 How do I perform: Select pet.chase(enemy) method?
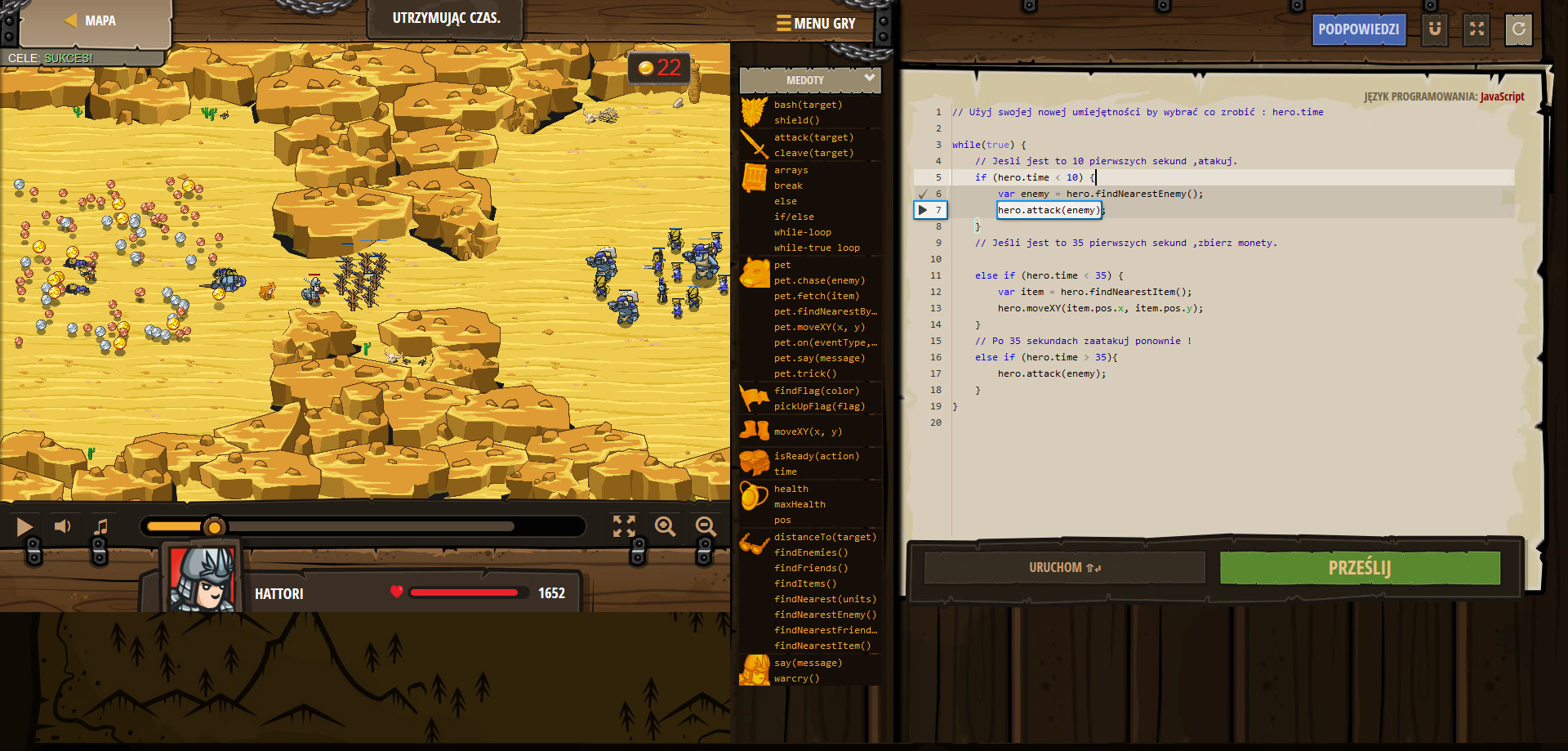[x=819, y=280]
